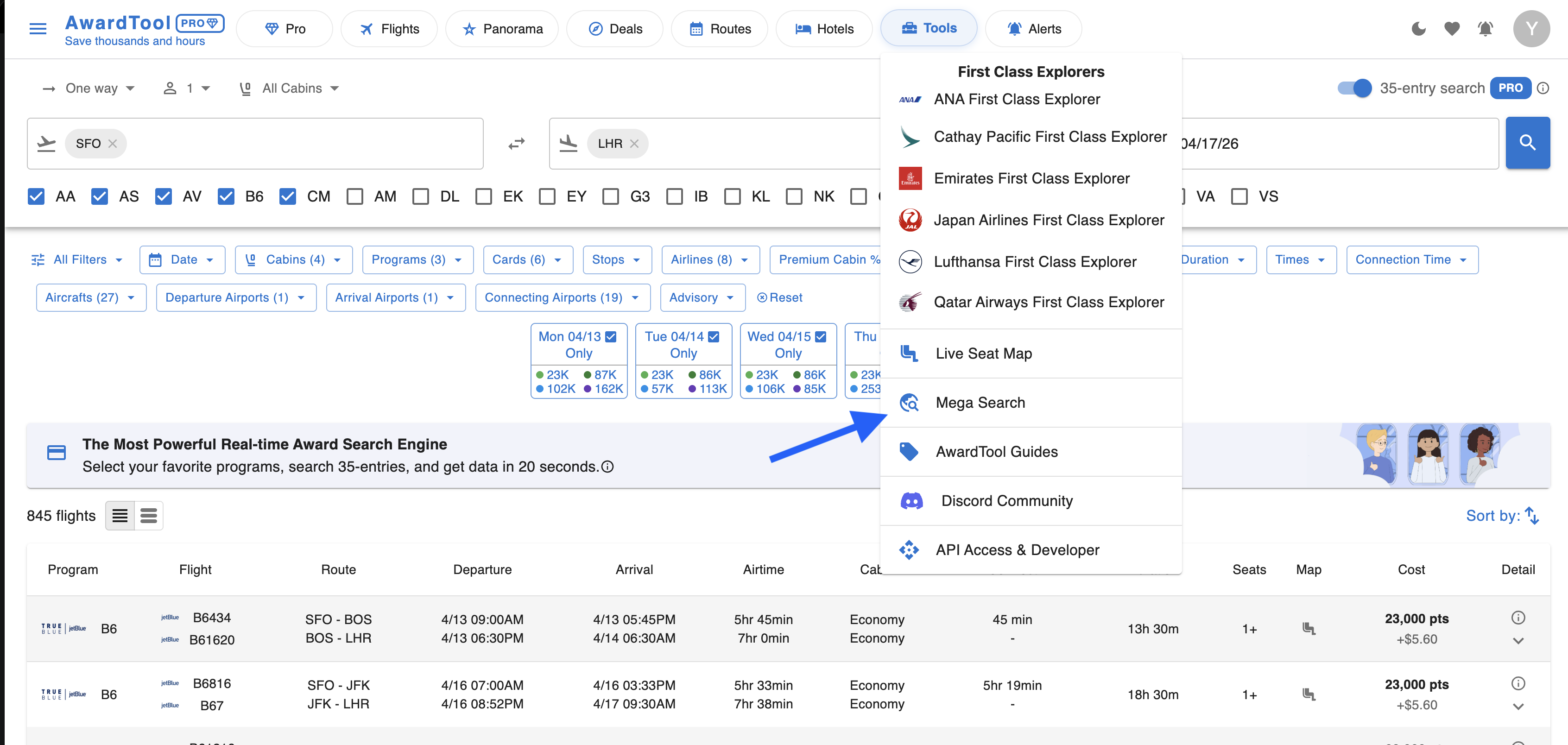The width and height of the screenshot is (1568, 745).
Task: Select Mega Search from Tools menu
Action: [x=1031, y=403]
